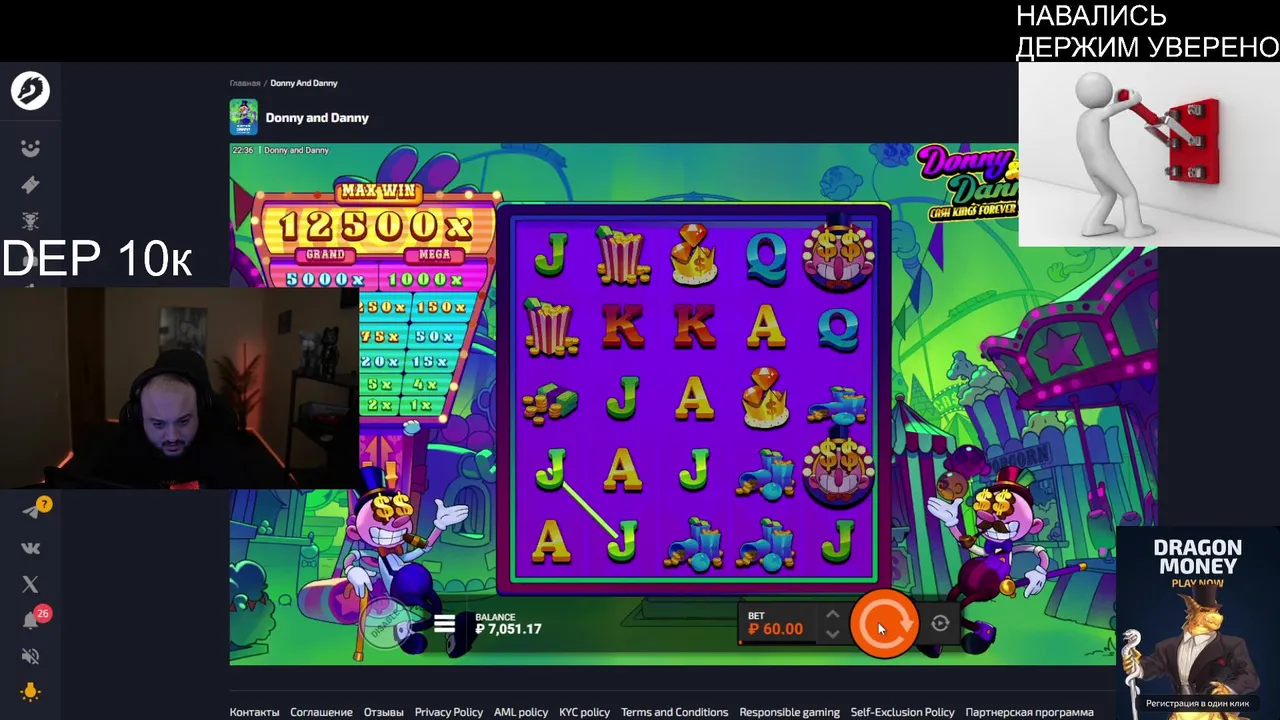Open the Отзывы footer link
Viewport: 1280px width, 720px height.
[384, 712]
